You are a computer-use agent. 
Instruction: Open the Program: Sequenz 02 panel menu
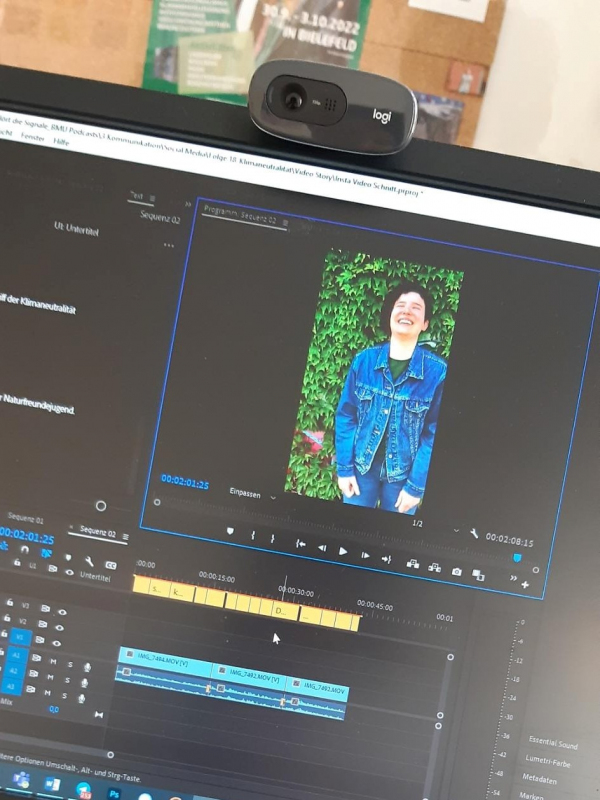coord(285,223)
